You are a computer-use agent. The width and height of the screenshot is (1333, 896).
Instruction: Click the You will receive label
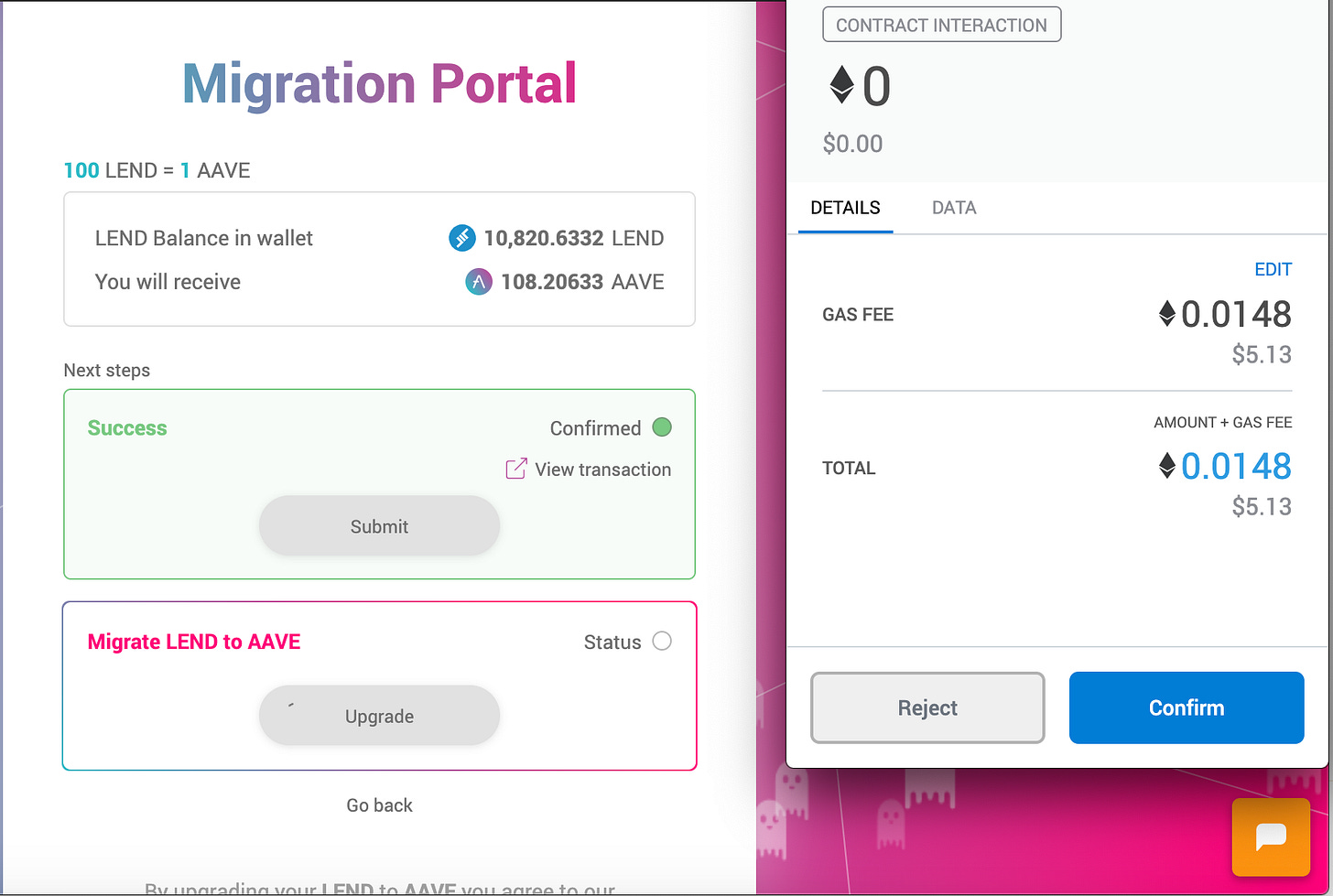click(x=168, y=282)
